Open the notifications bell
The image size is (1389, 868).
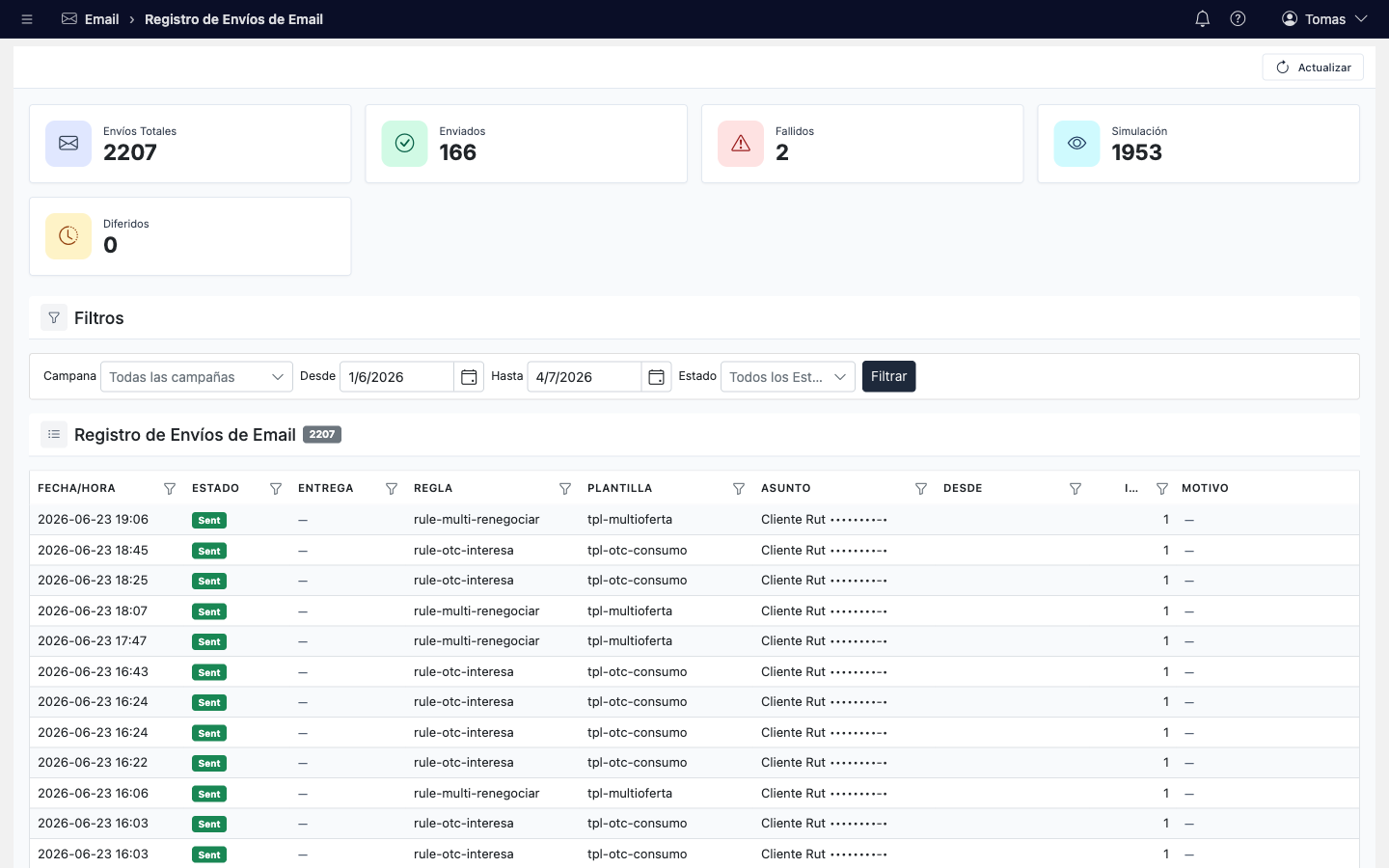click(1202, 19)
